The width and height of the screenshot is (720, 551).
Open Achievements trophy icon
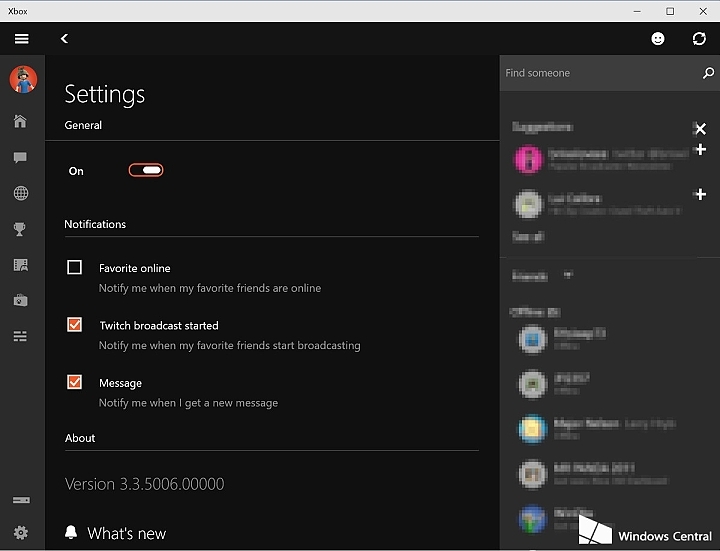click(20, 229)
